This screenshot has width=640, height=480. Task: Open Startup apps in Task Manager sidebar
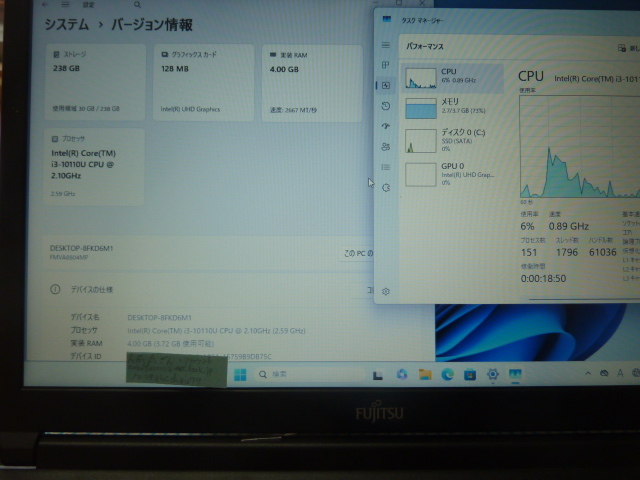[x=386, y=126]
